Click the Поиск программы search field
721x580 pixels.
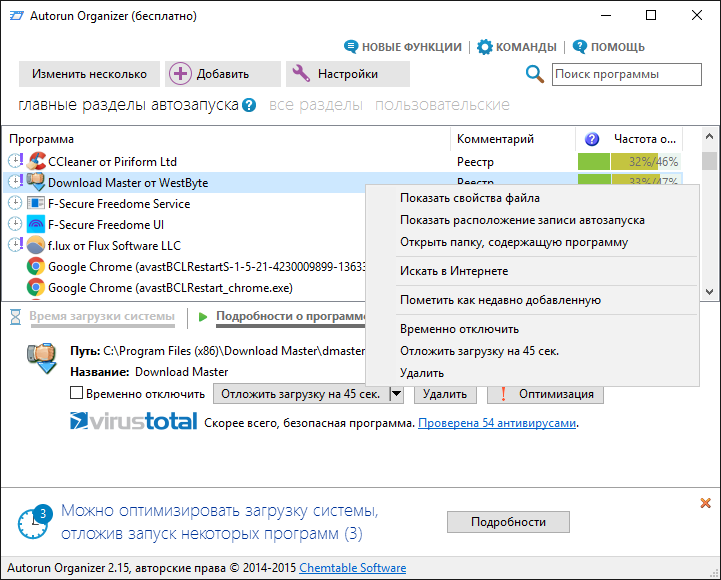tap(627, 74)
